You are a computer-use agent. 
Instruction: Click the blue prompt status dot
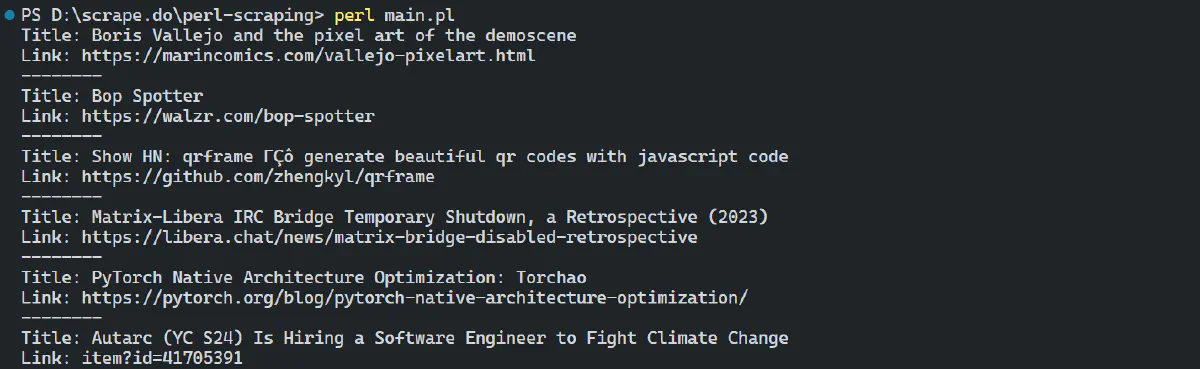point(9,16)
